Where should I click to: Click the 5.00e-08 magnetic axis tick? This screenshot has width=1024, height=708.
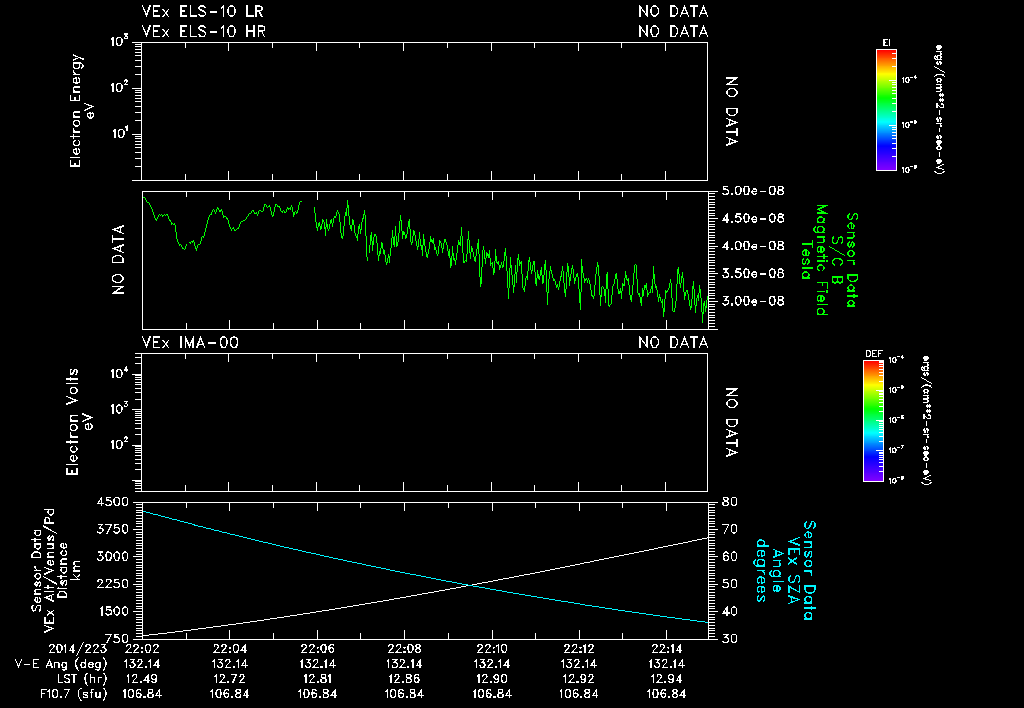pyautogui.click(x=753, y=191)
